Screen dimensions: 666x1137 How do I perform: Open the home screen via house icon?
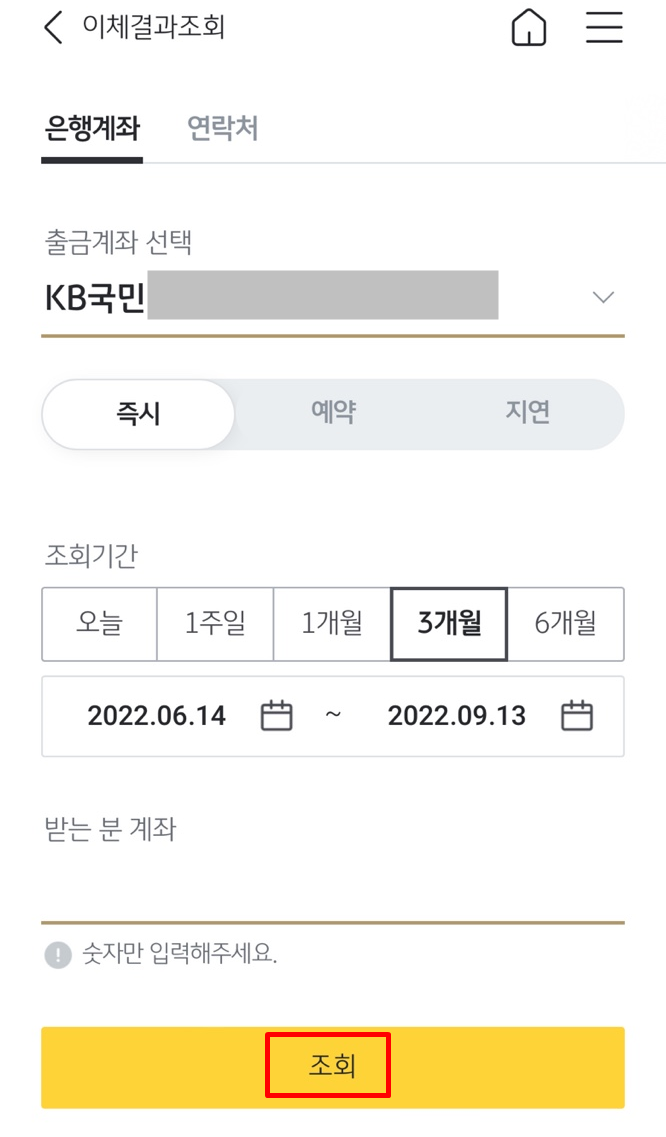528,28
